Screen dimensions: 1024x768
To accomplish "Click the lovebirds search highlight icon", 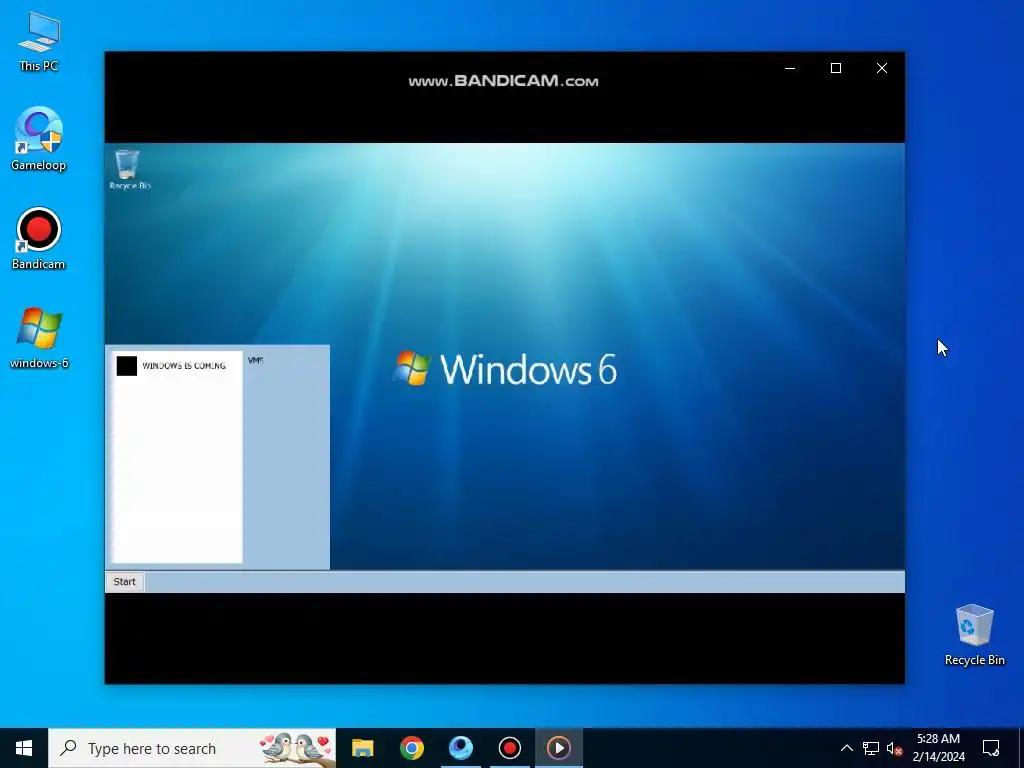I will tap(296, 748).
